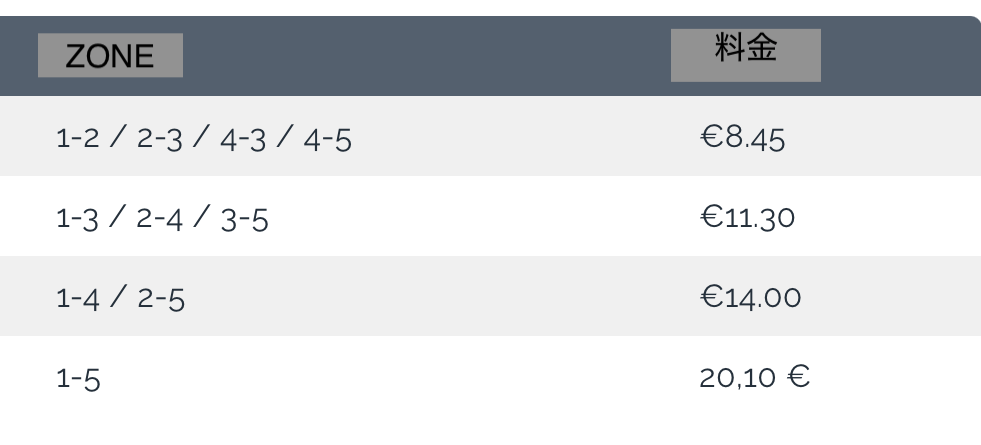Image resolution: width=981 pixels, height=445 pixels.
Task: Select the €11.30 fare cell
Action: [747, 217]
